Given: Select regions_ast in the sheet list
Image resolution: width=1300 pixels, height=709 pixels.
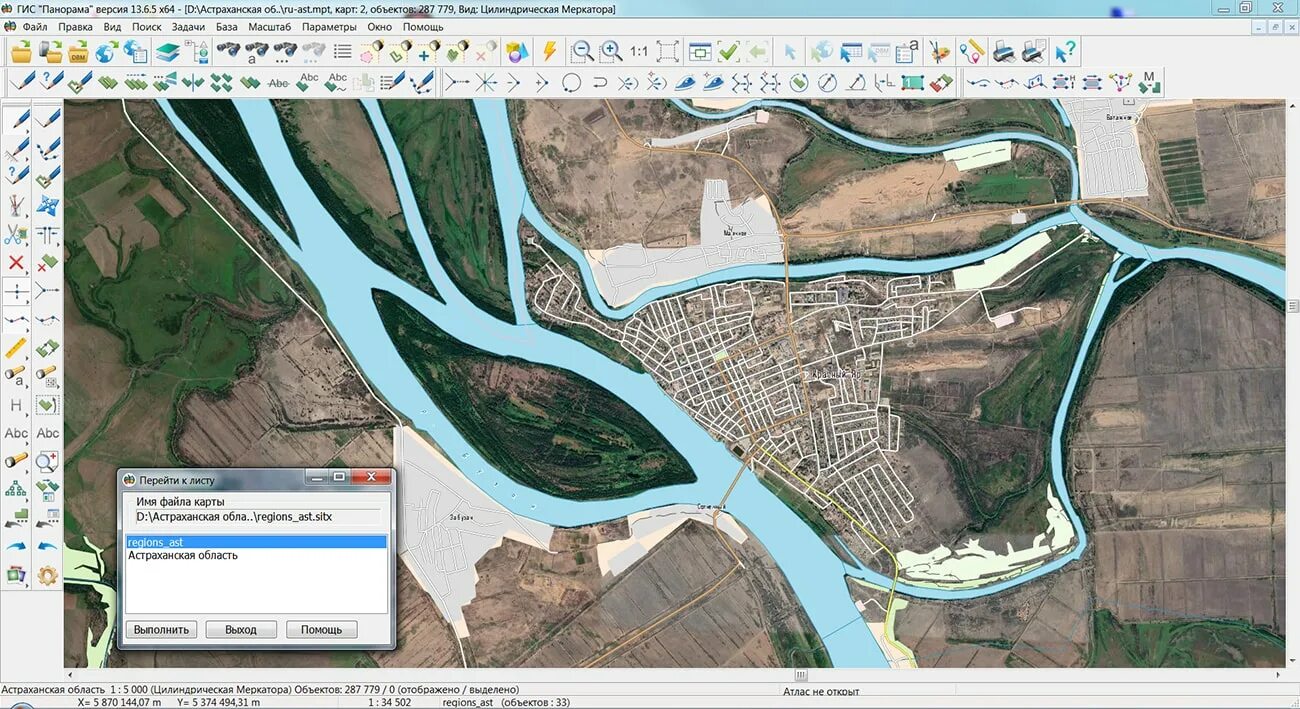Looking at the screenshot, I should click(x=256, y=542).
